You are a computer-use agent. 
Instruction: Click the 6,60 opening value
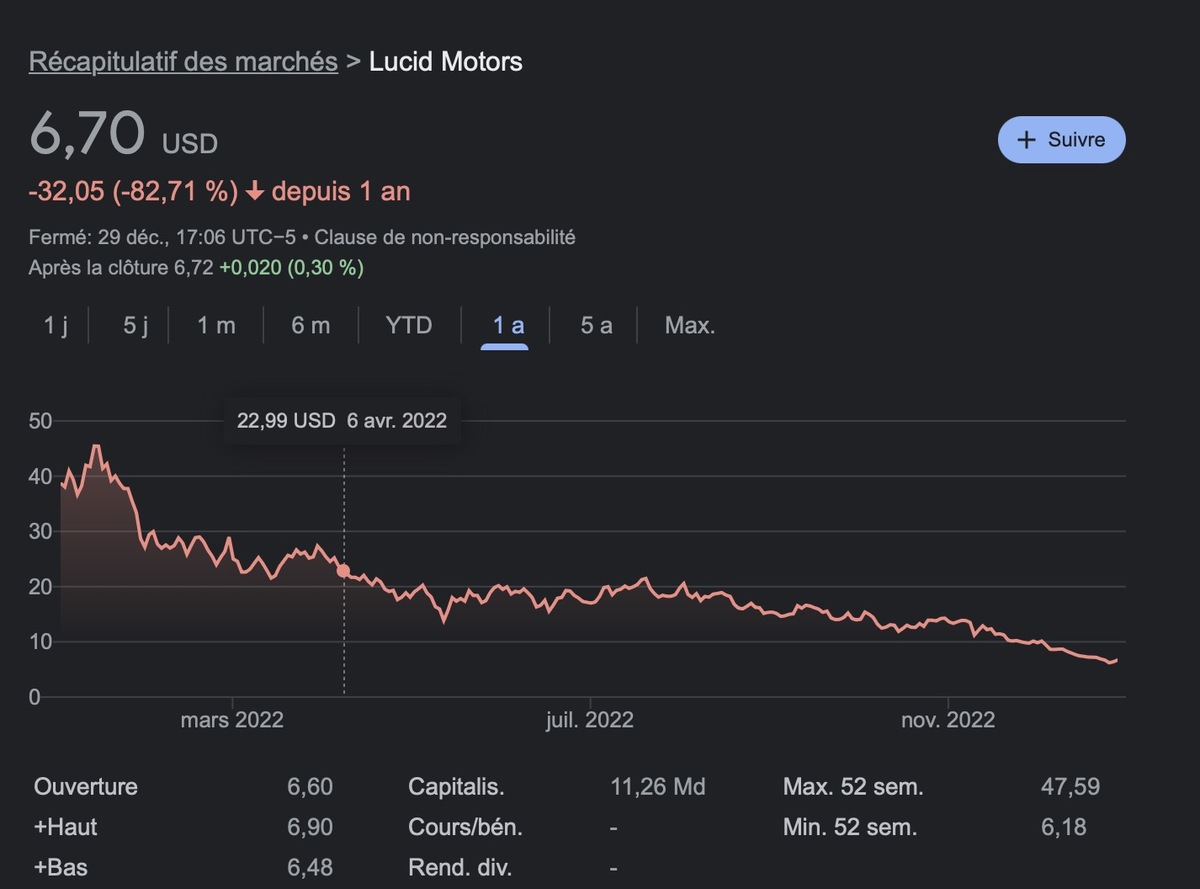point(310,787)
